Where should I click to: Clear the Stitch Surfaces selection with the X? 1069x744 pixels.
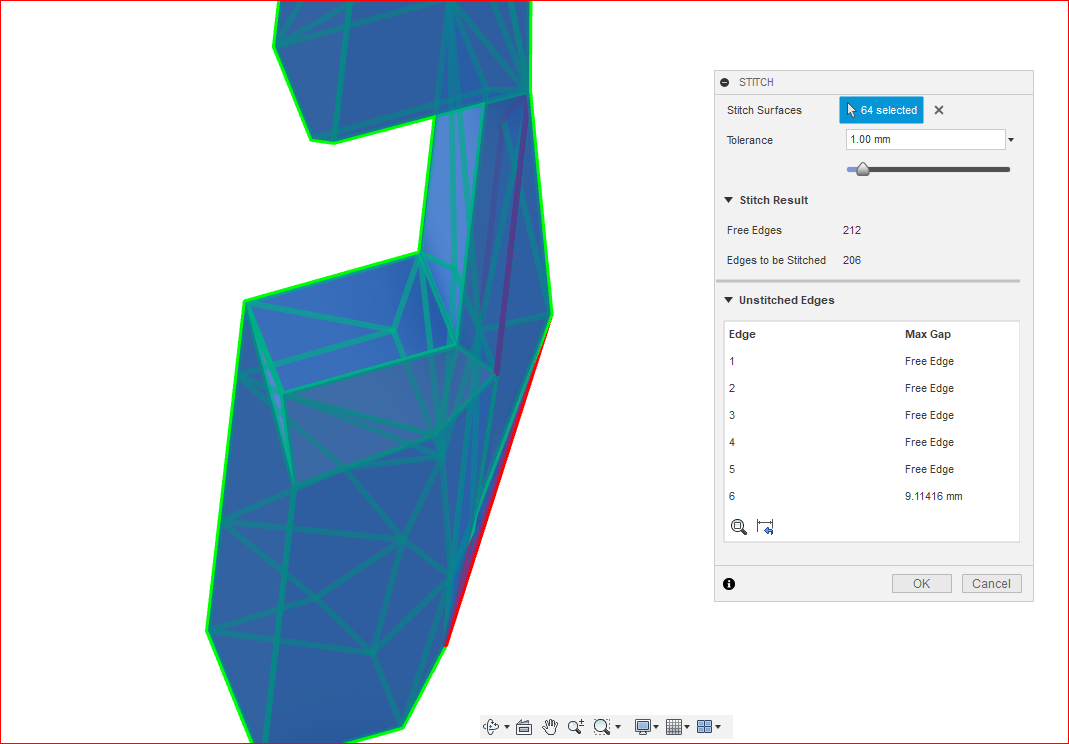[938, 110]
